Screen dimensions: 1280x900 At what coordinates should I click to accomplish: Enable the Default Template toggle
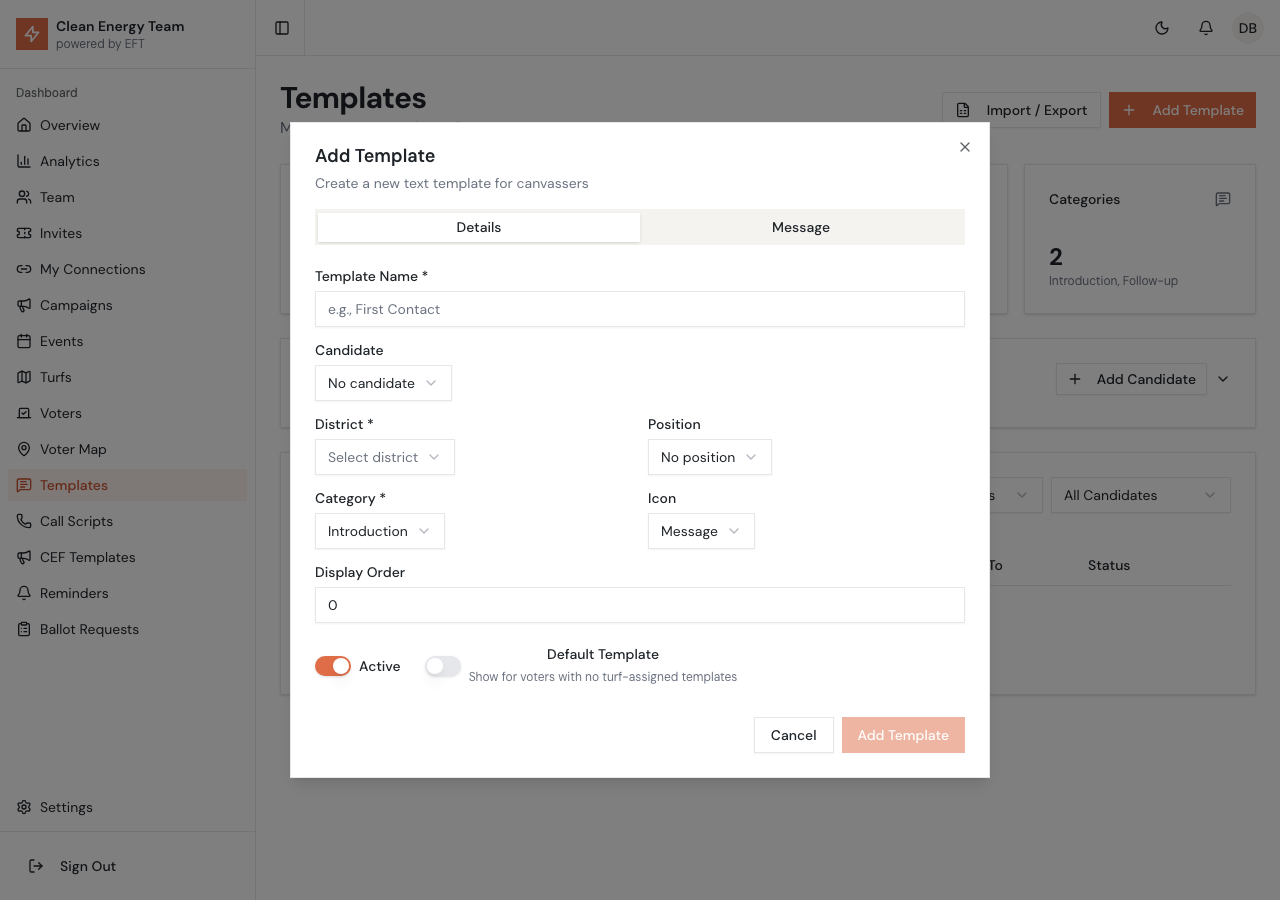pyautogui.click(x=442, y=666)
